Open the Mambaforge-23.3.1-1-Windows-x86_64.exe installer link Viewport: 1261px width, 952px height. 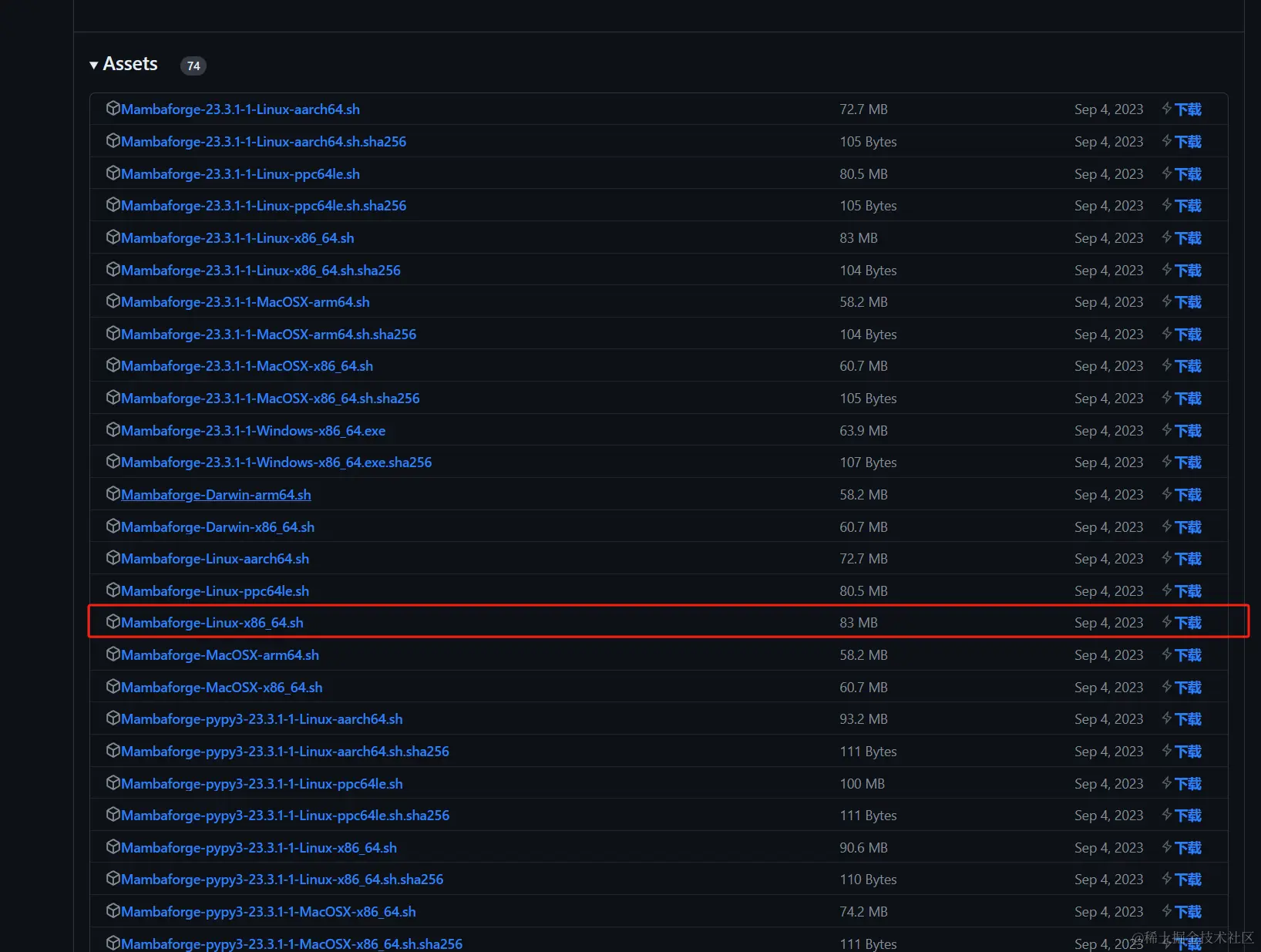point(253,431)
